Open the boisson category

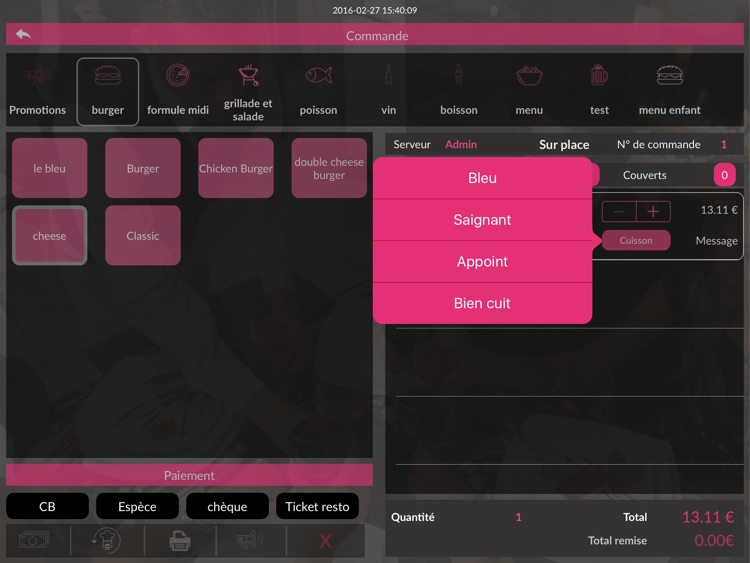click(459, 91)
